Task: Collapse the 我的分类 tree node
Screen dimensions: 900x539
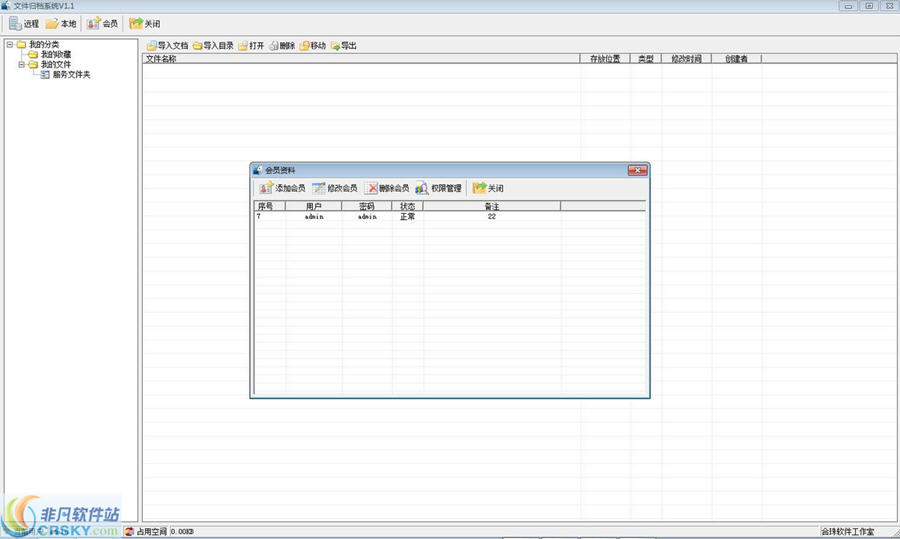Action: [x=10, y=44]
